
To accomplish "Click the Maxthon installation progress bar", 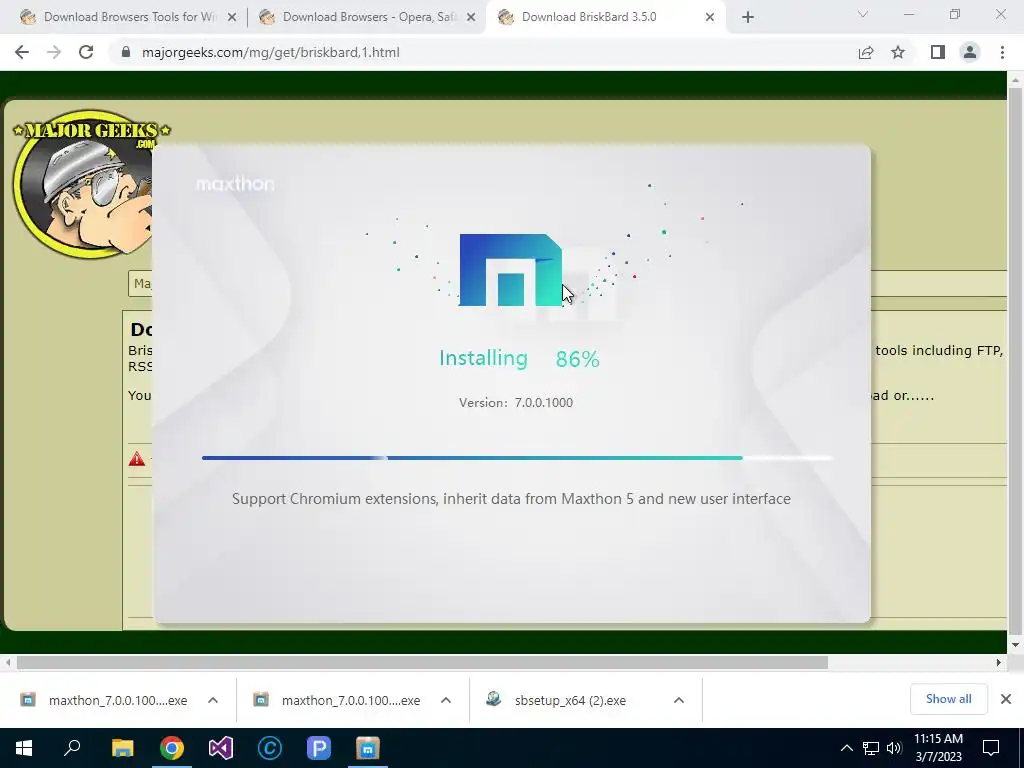I will 517,458.
